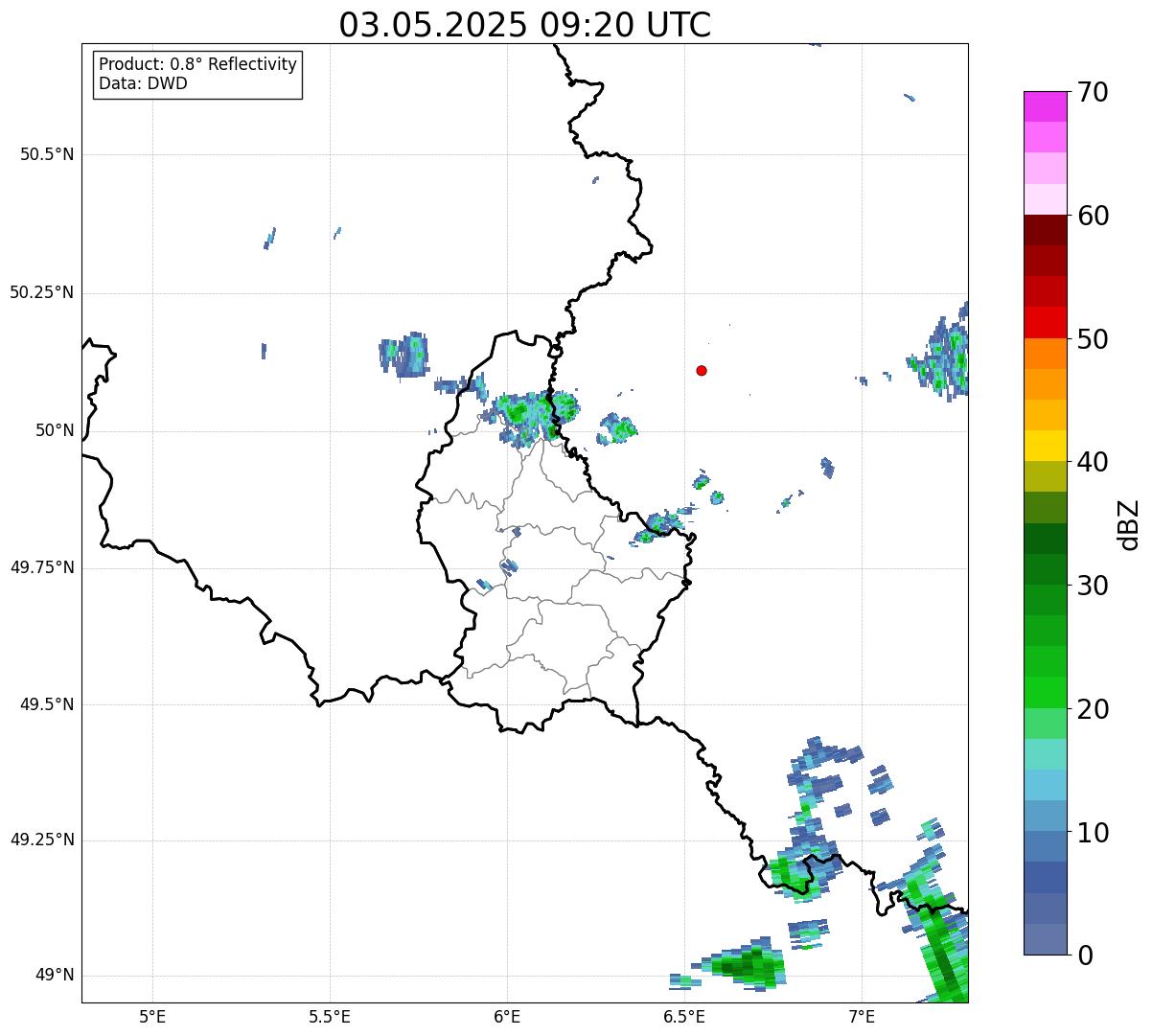Click the plot title 03.05.2025 09:20 UTC

(525, 25)
